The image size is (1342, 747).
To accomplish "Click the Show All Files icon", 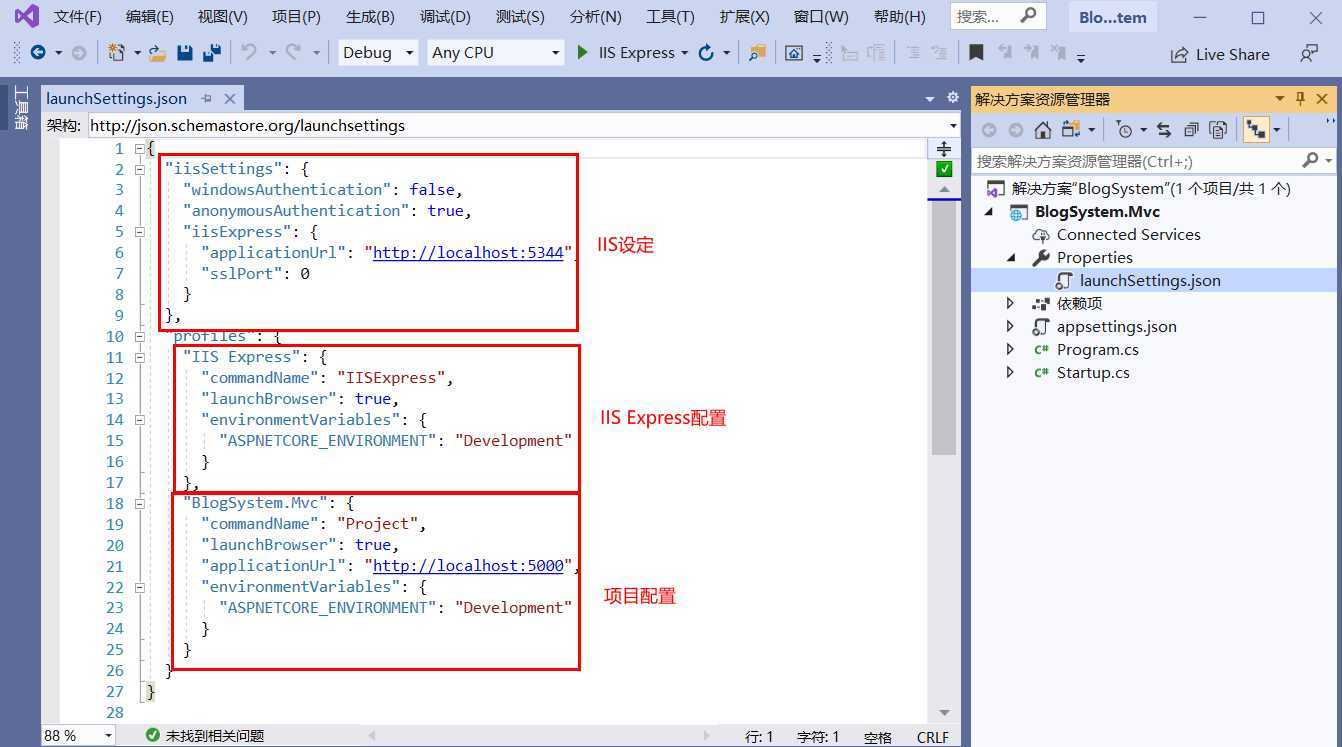I will coord(1218,130).
